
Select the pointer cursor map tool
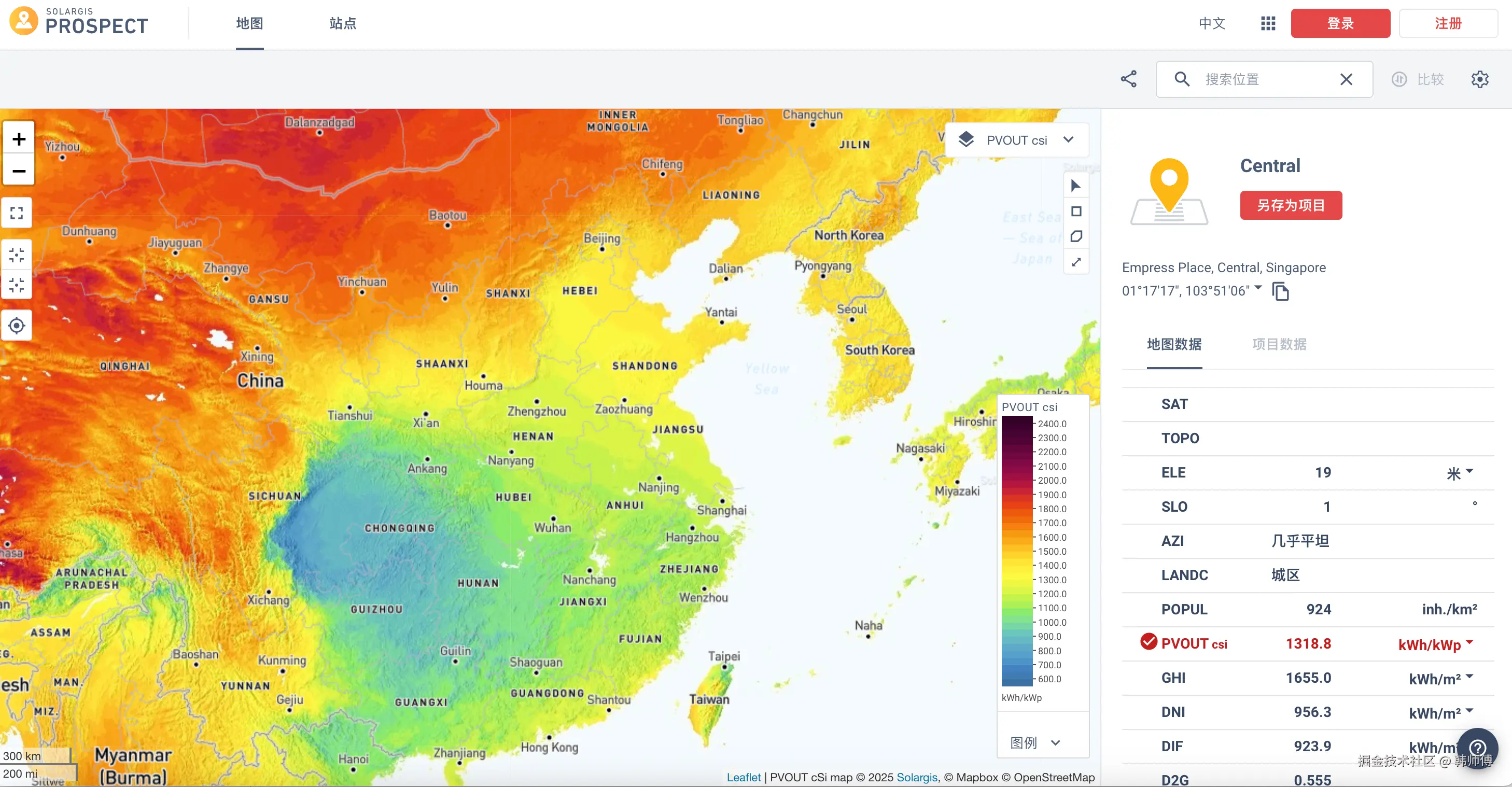(1076, 186)
